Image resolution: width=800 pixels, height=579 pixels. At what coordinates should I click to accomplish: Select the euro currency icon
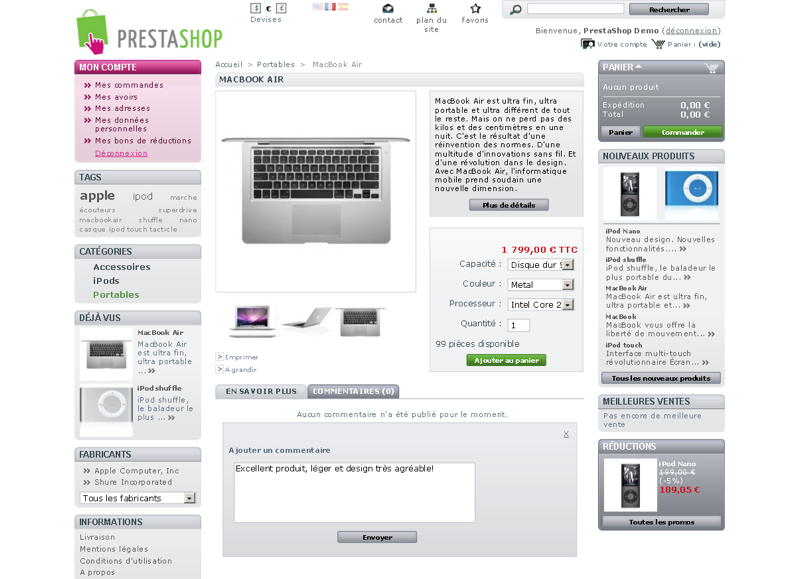268,8
